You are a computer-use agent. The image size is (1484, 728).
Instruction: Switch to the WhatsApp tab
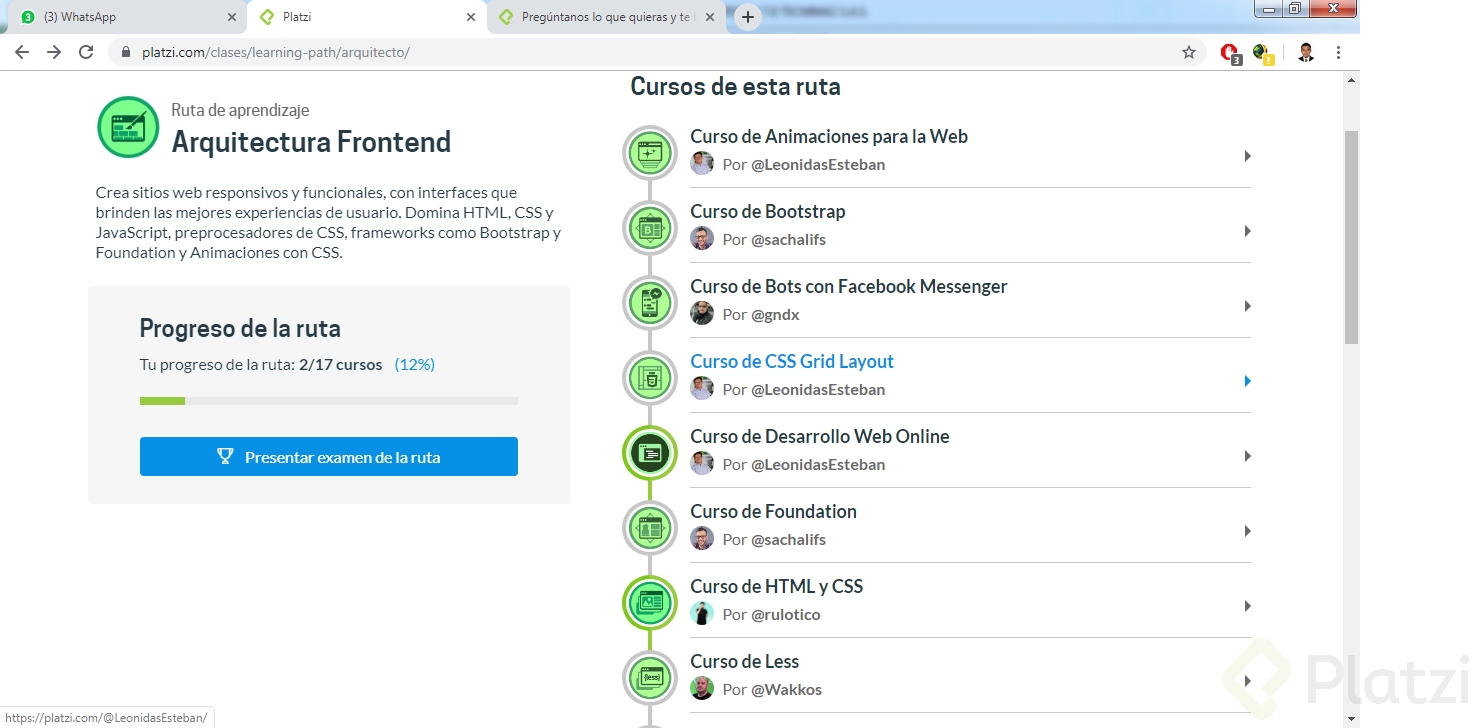click(x=126, y=17)
